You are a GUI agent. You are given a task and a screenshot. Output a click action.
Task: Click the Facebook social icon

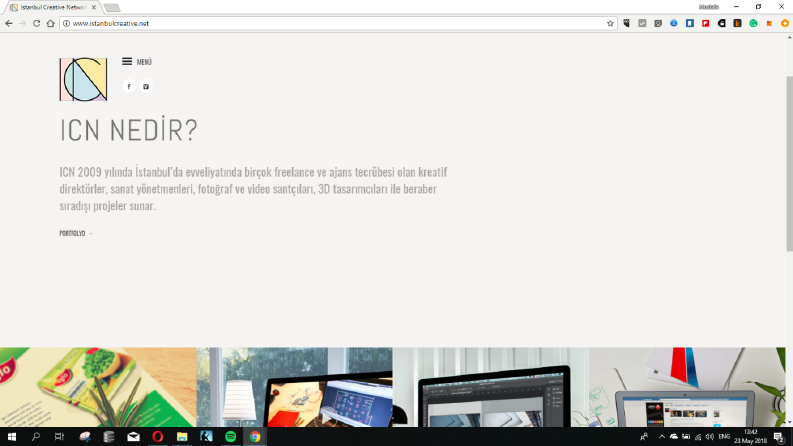click(x=129, y=86)
